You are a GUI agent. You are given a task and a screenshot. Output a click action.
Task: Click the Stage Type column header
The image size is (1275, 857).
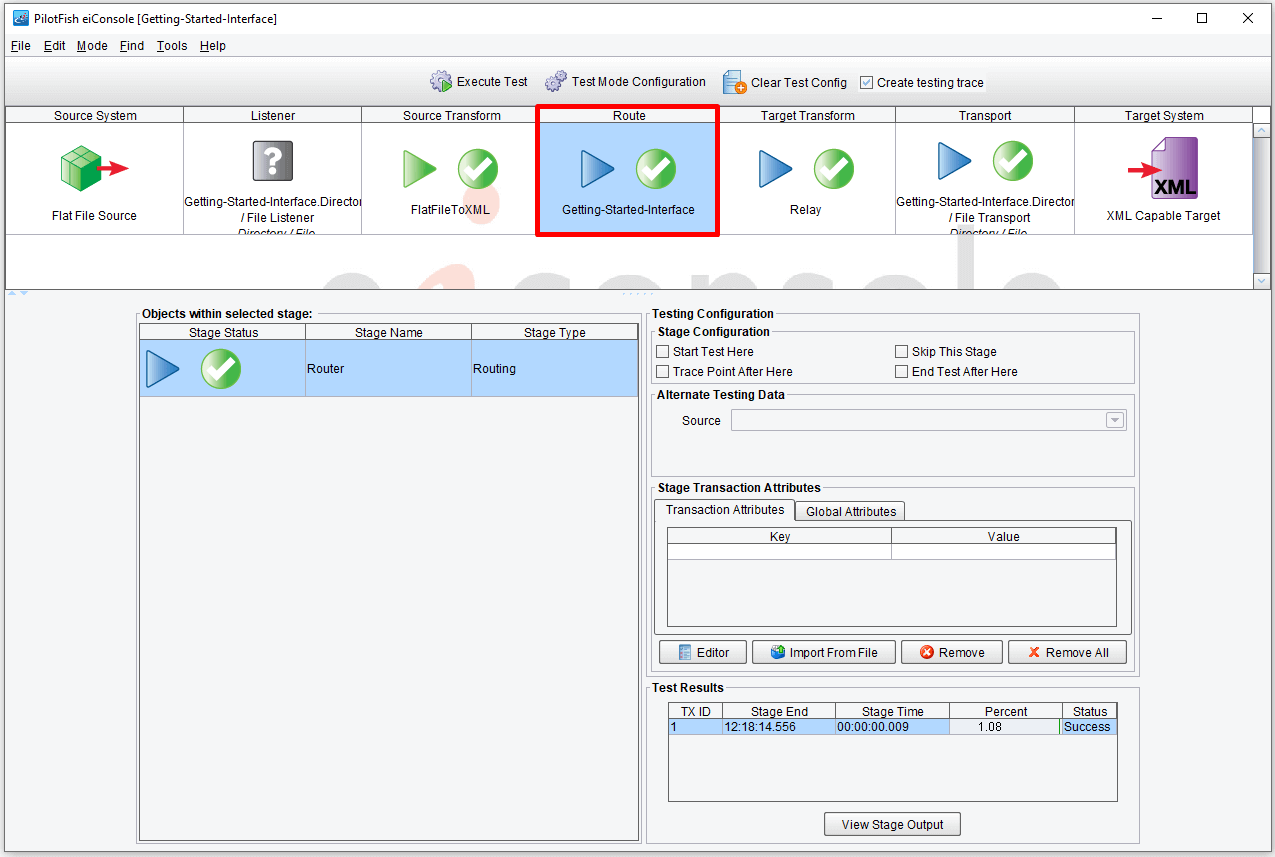pyautogui.click(x=554, y=332)
